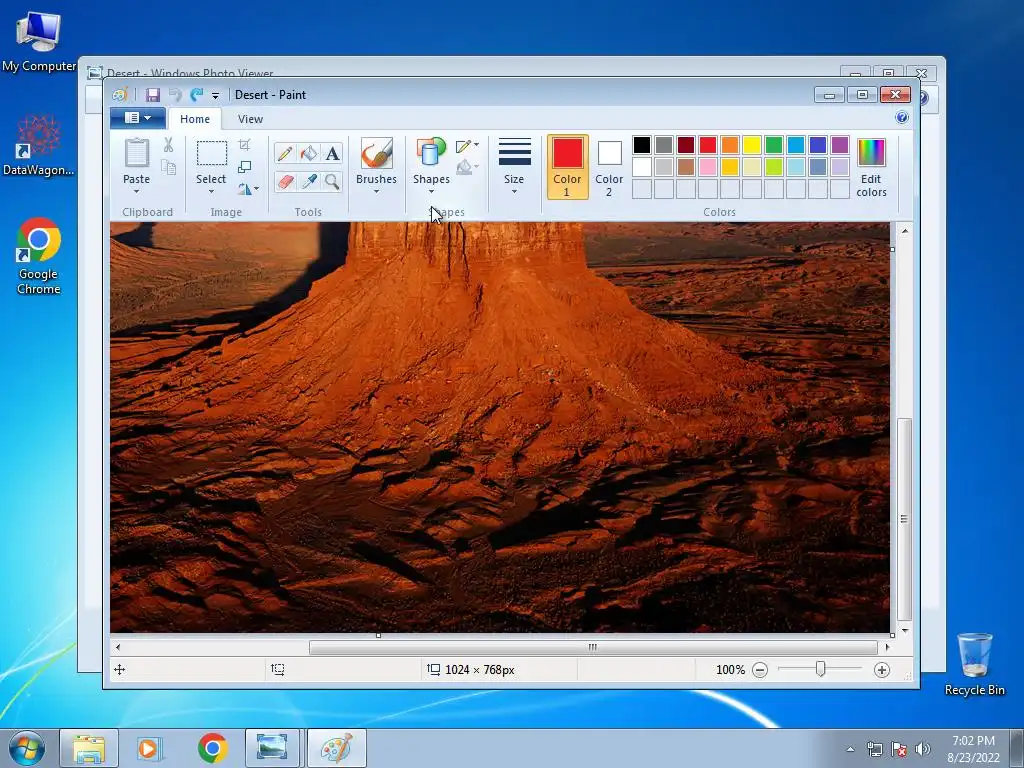Open the Edit colors dialog

pos(871,167)
